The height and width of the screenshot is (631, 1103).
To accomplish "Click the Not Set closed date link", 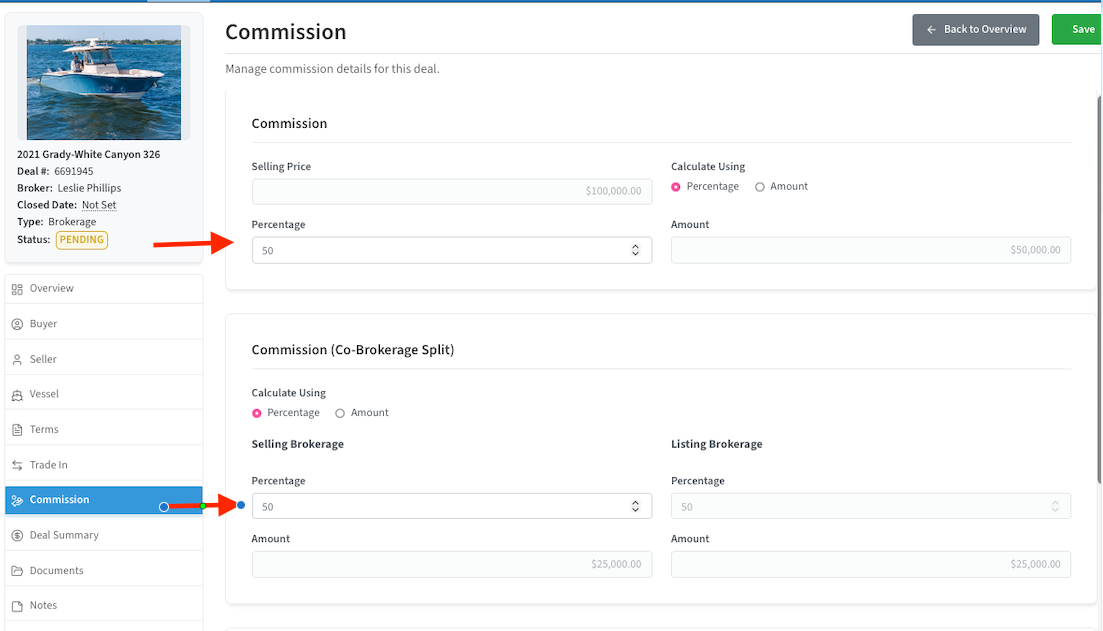I will coord(99,205).
